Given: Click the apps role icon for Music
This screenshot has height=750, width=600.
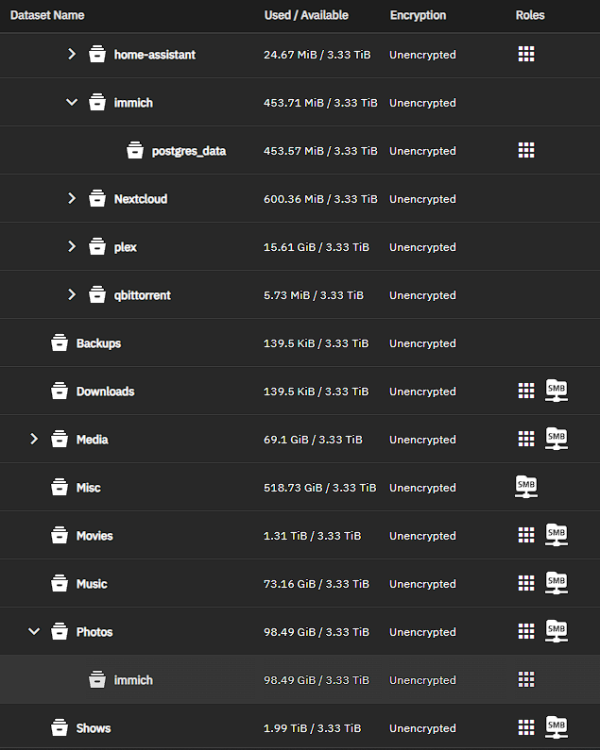Looking at the screenshot, I should [526, 583].
